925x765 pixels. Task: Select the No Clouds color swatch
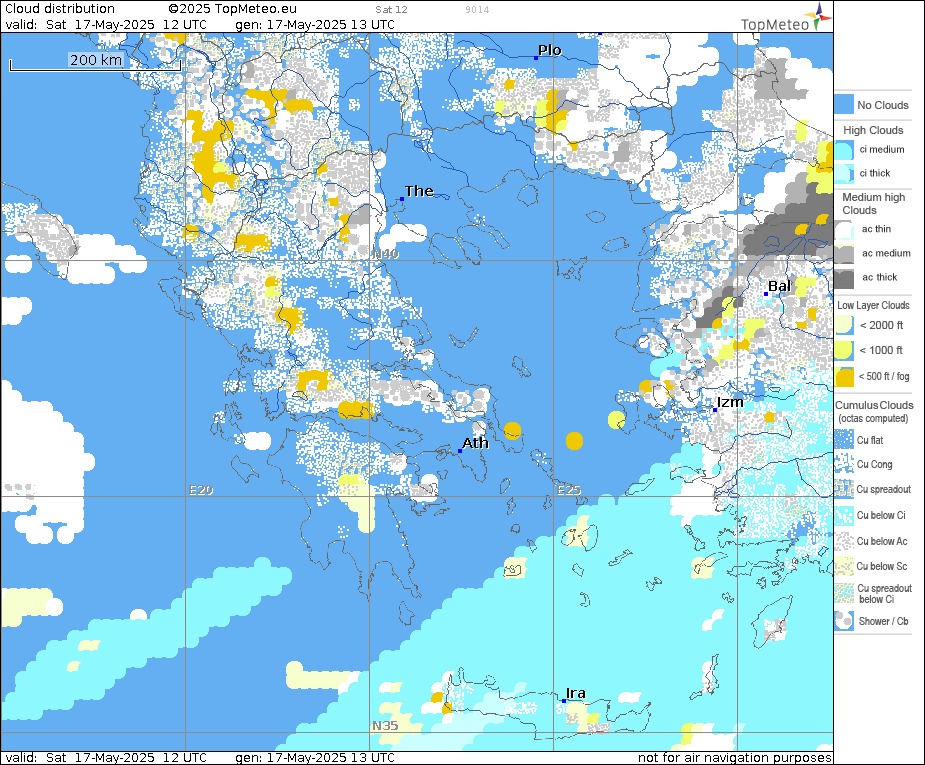point(844,104)
